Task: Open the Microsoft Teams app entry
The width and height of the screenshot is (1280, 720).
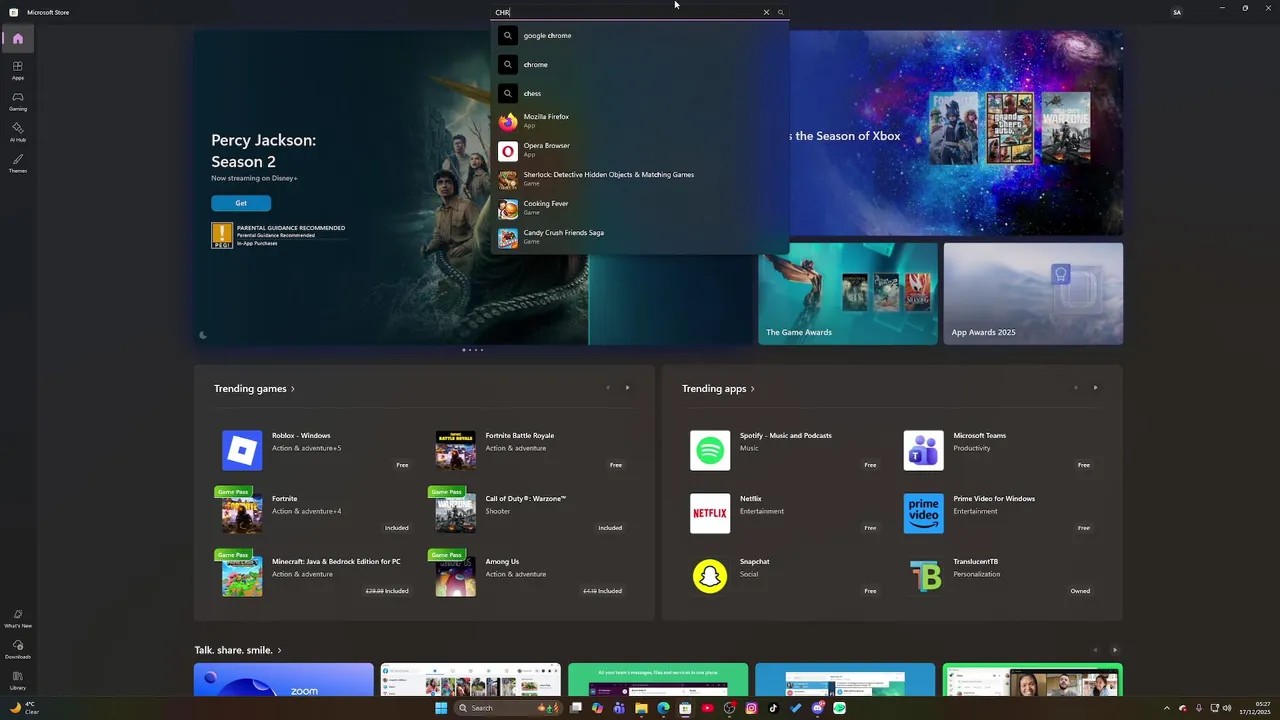Action: point(998,450)
